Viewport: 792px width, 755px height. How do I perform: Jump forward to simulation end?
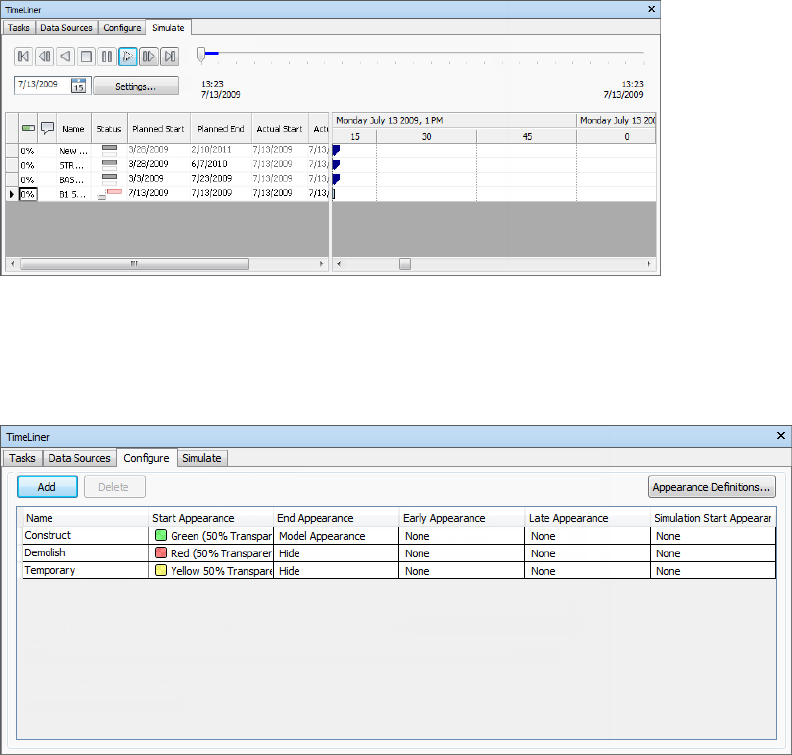pos(170,57)
